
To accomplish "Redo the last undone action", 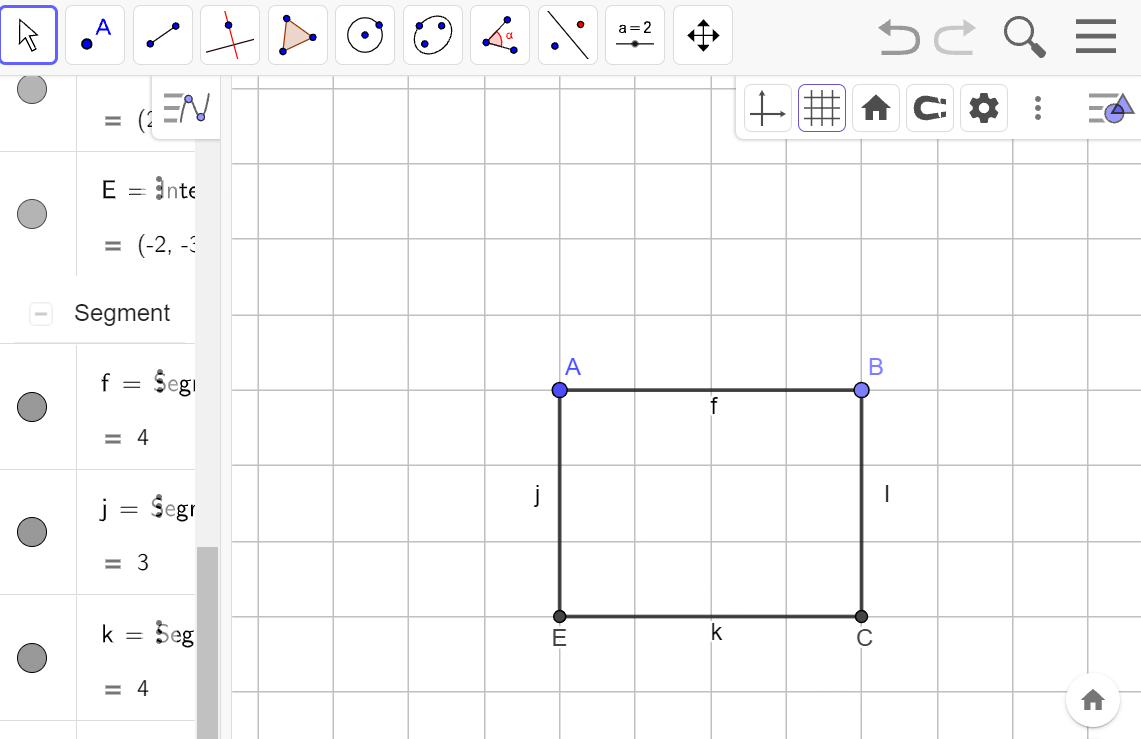I will pyautogui.click(x=955, y=36).
